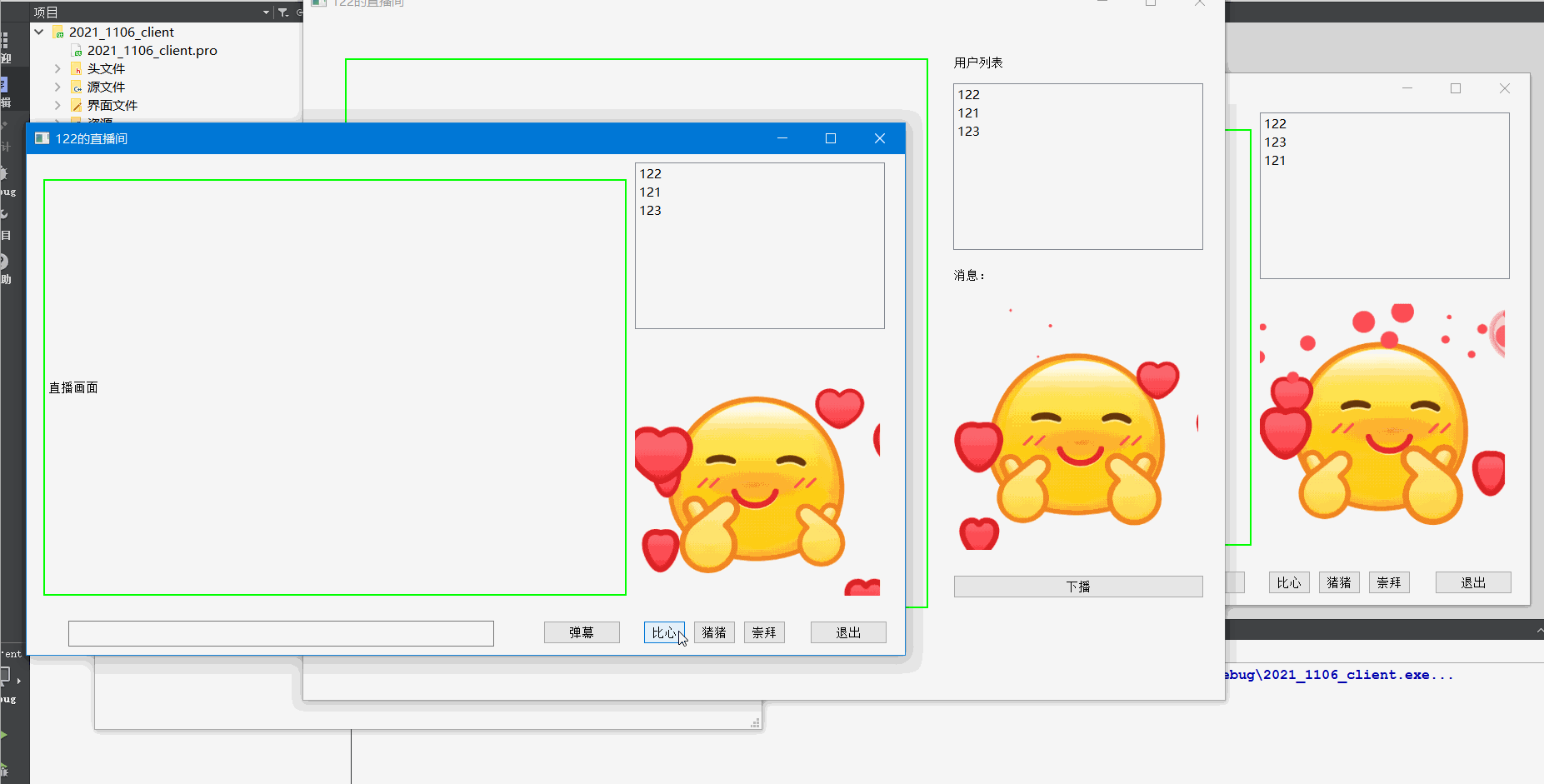Click 崇拜 button in far-right window
The image size is (1544, 784).
pos(1389,582)
